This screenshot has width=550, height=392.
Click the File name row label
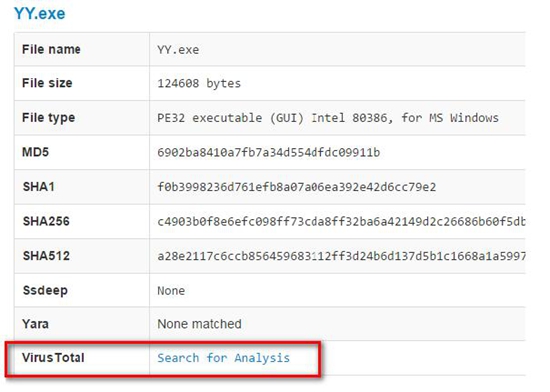point(51,49)
